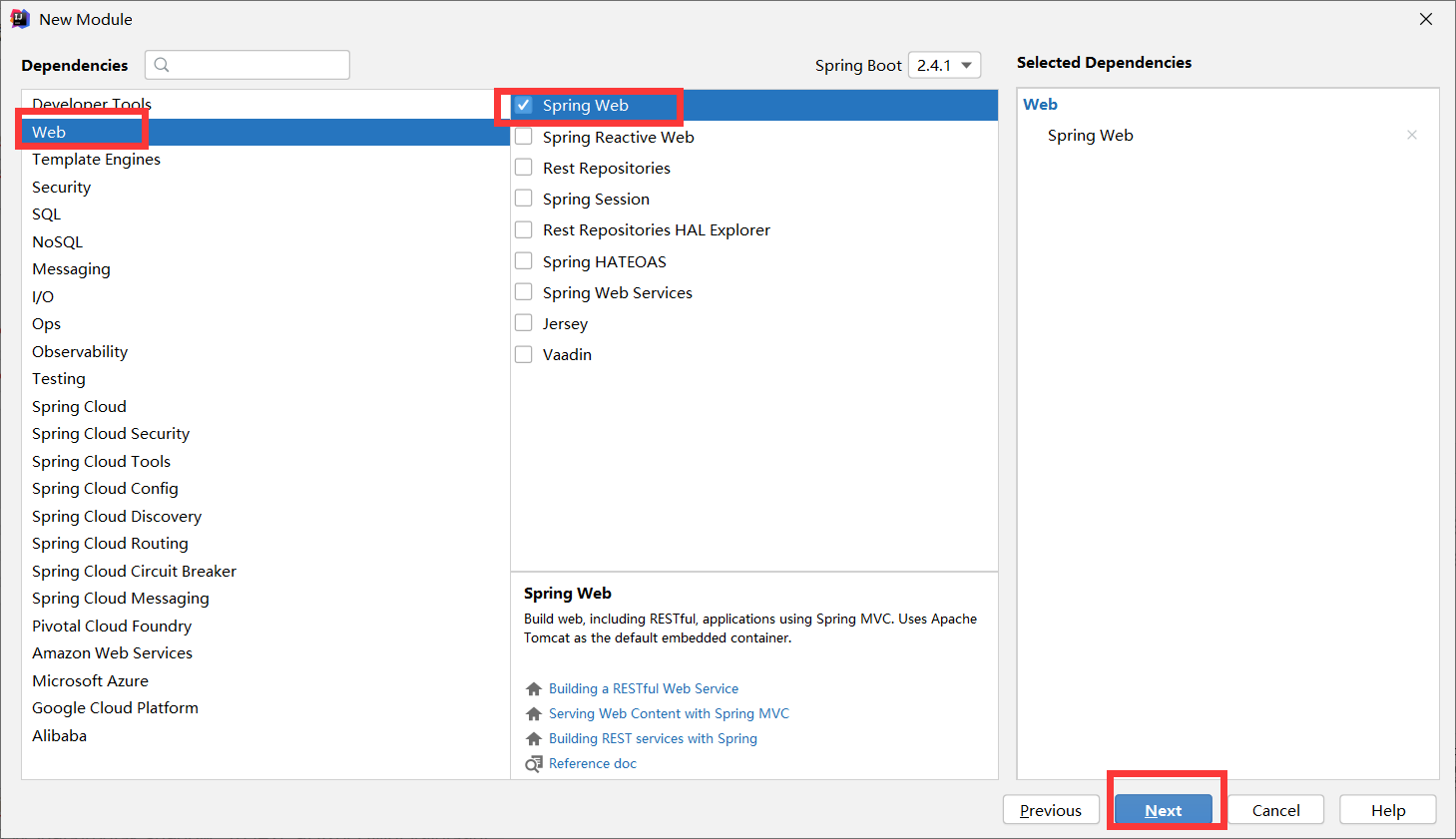
Task: Focus the Dependencies search field
Action: pos(247,65)
